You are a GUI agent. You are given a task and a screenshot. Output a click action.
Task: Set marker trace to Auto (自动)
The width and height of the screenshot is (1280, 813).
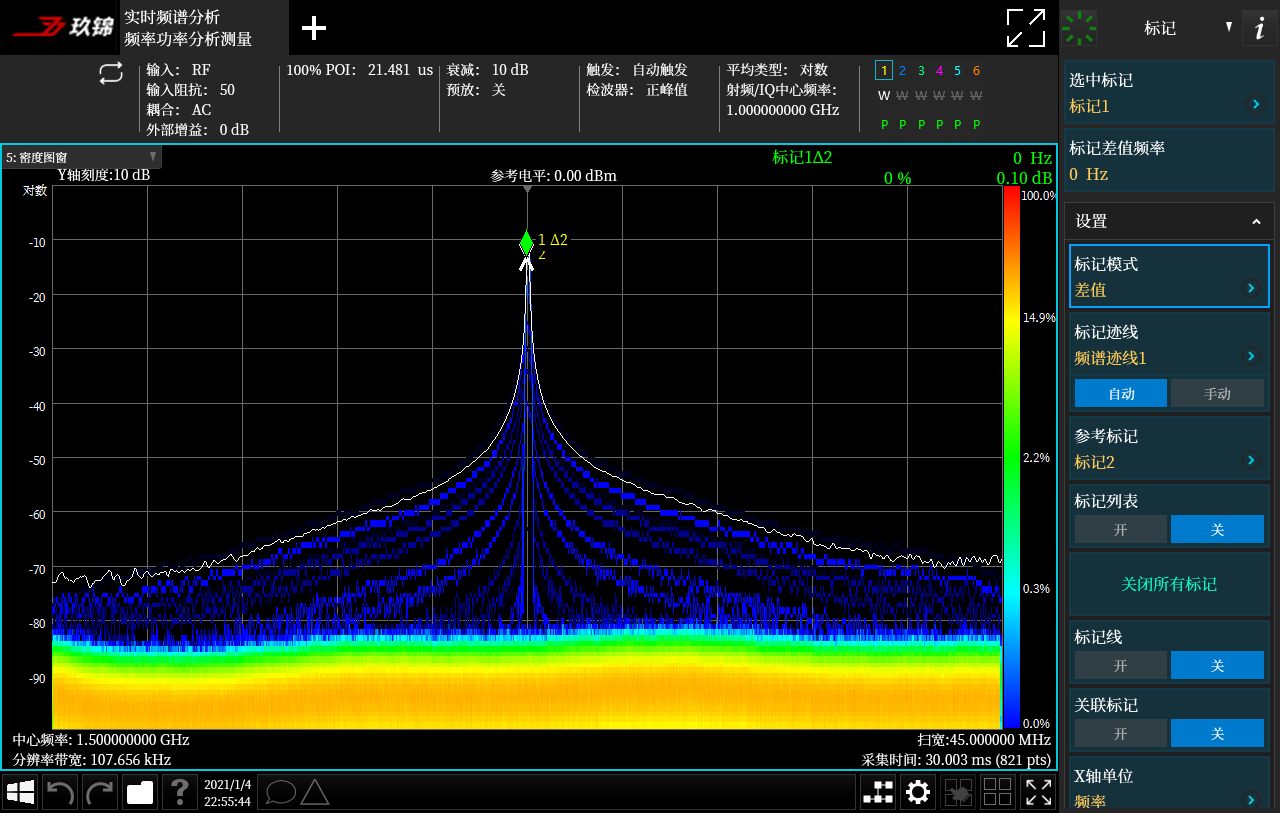coord(1121,393)
